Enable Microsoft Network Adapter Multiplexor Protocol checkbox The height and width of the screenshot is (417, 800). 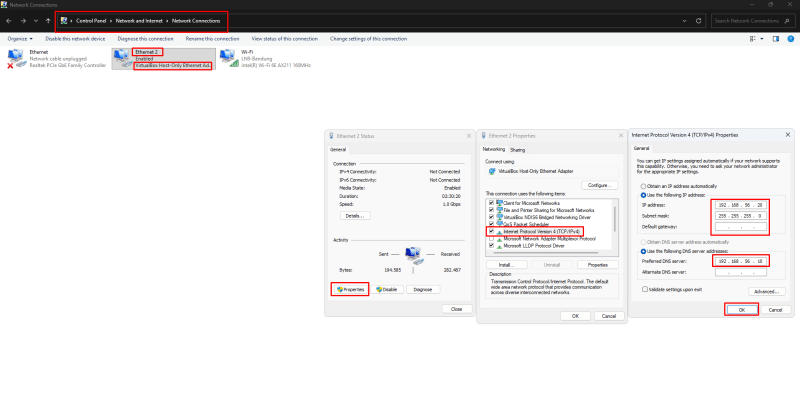point(491,238)
